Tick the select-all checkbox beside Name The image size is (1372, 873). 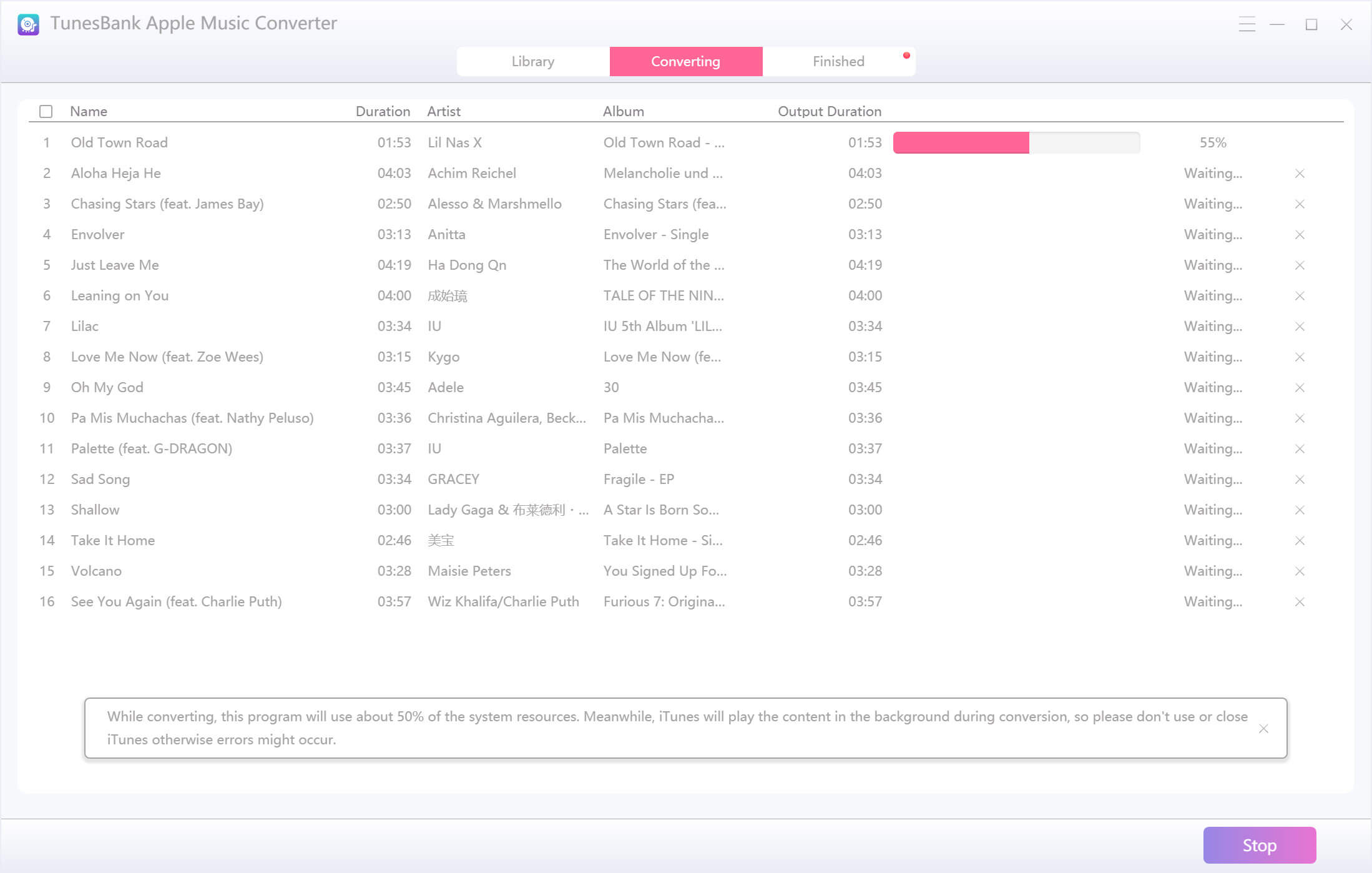click(x=46, y=111)
